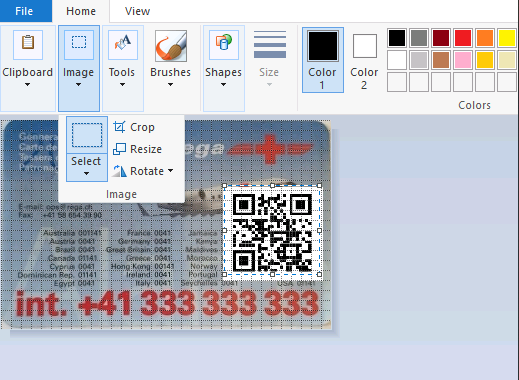Click the Rotate icon
This screenshot has width=519, height=380.
pos(119,171)
